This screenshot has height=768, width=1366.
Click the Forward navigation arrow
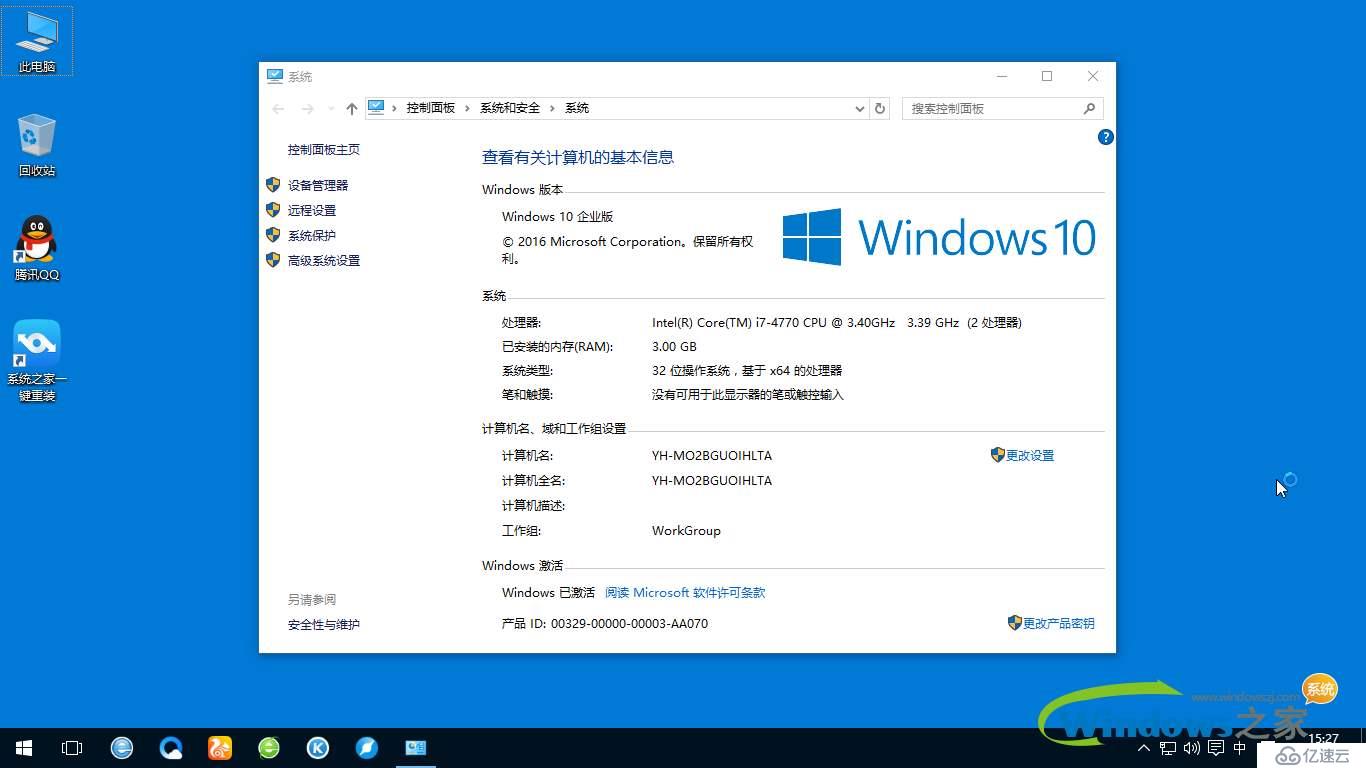[308, 108]
